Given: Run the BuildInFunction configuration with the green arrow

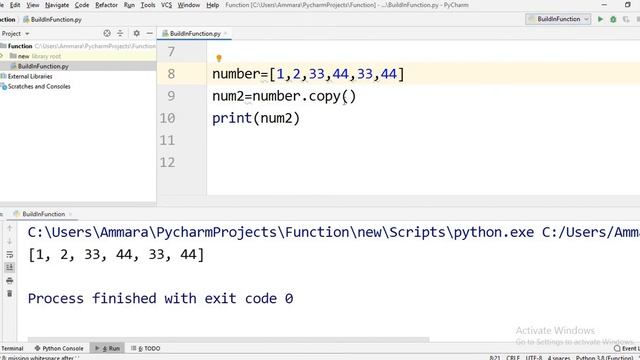Looking at the screenshot, I should click(x=600, y=19).
